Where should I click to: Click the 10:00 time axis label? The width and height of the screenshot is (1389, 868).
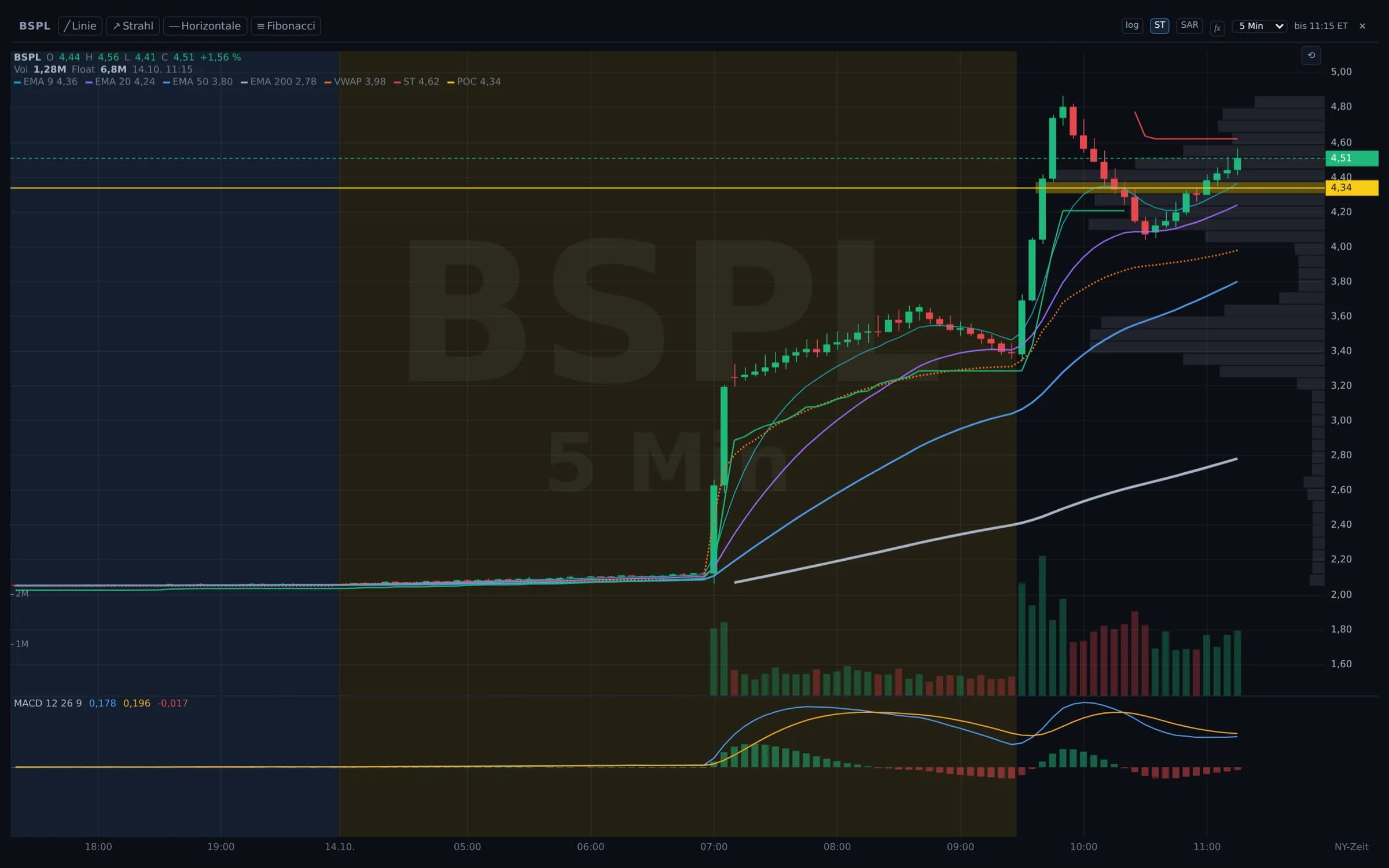(x=1083, y=847)
